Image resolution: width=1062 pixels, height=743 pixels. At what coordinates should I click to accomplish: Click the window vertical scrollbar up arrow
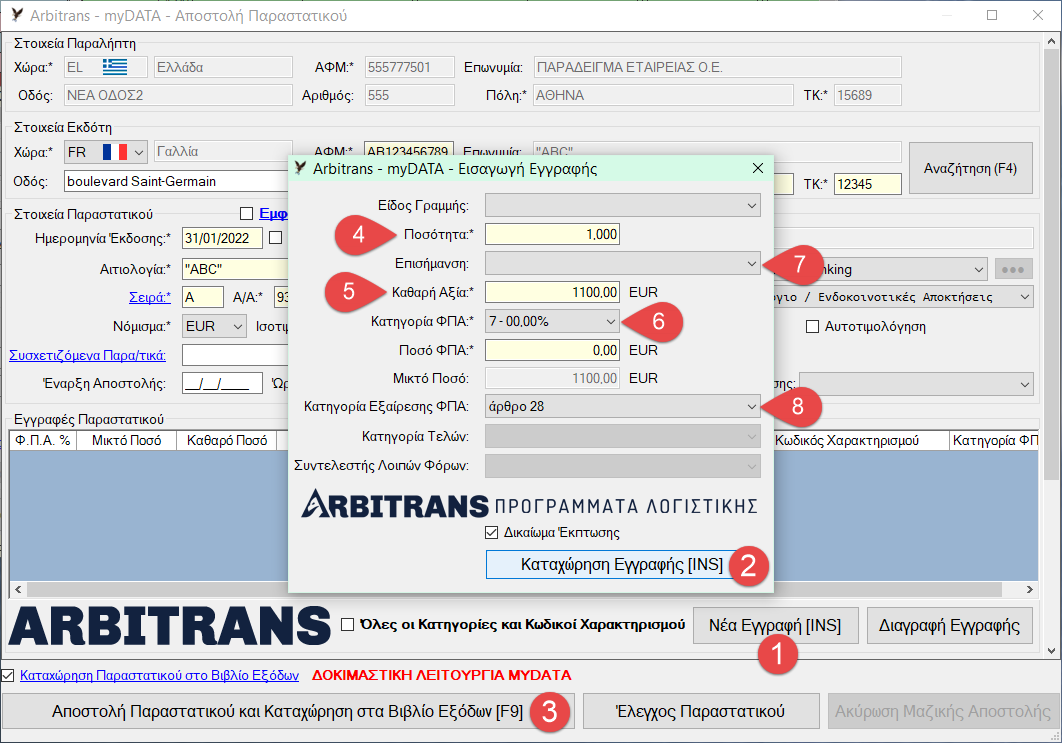point(1051,41)
